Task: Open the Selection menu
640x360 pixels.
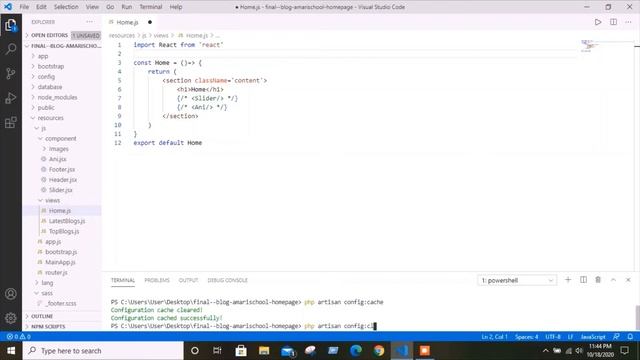Action: click(66, 7)
